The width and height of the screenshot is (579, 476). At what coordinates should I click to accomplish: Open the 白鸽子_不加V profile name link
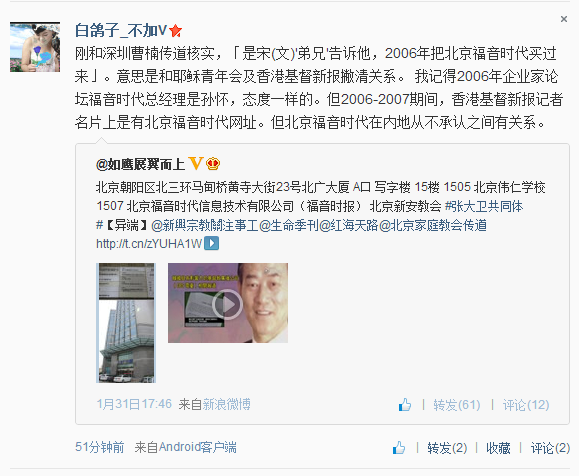point(121,31)
